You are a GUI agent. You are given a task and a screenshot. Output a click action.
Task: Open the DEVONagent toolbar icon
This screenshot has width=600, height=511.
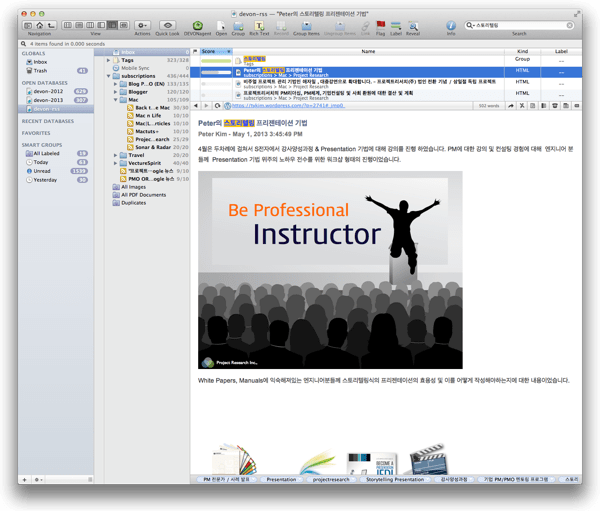pos(197,25)
